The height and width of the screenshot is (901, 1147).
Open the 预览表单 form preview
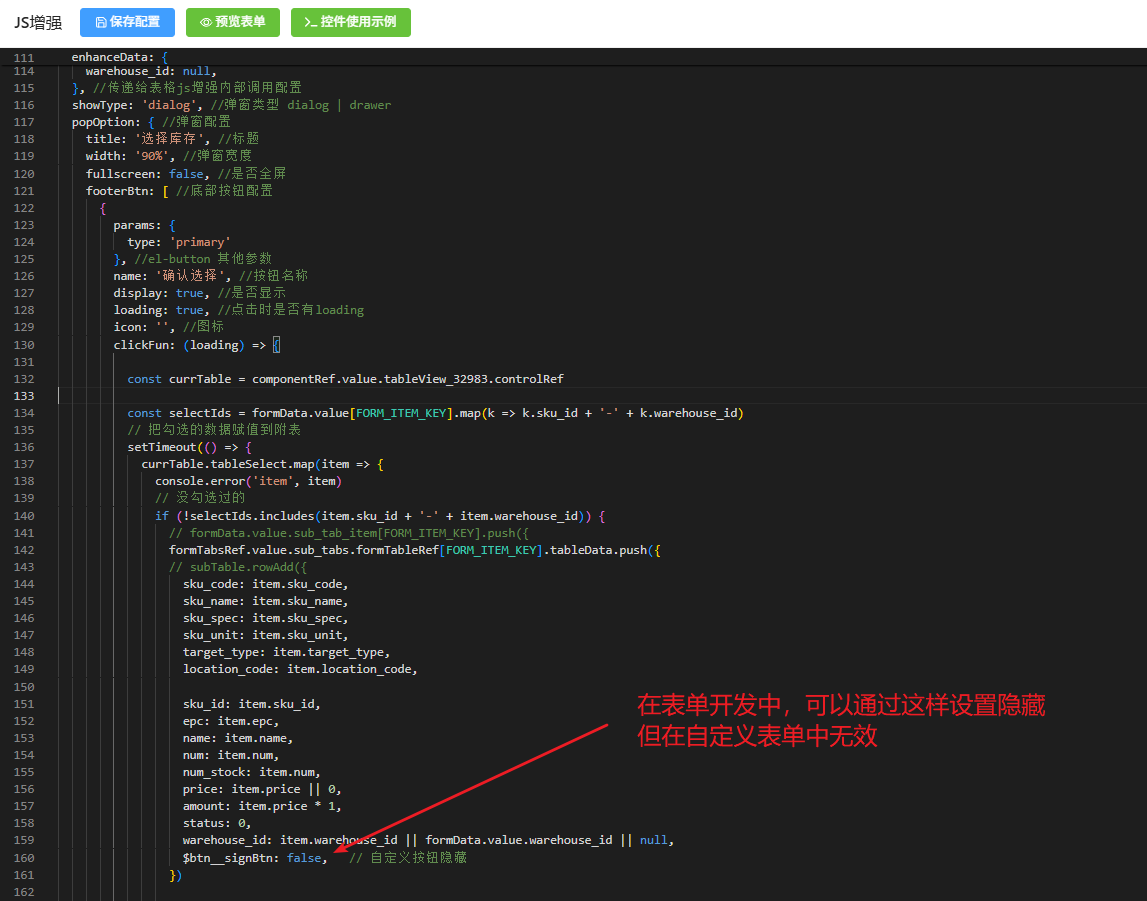coord(233,22)
